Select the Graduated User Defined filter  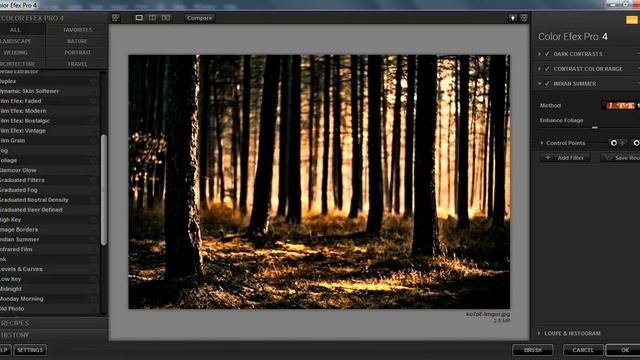49,210
